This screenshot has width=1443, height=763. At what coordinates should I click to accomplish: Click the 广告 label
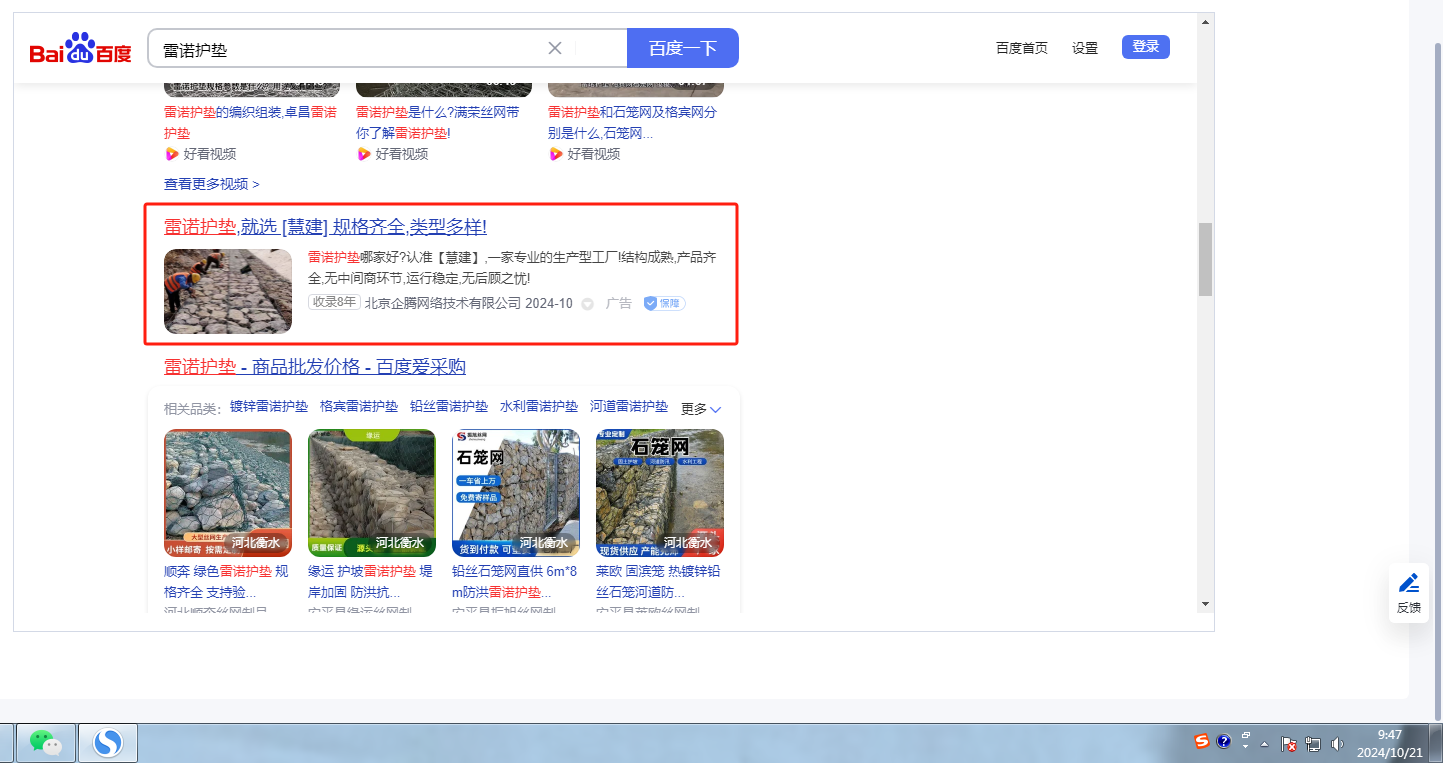619,303
